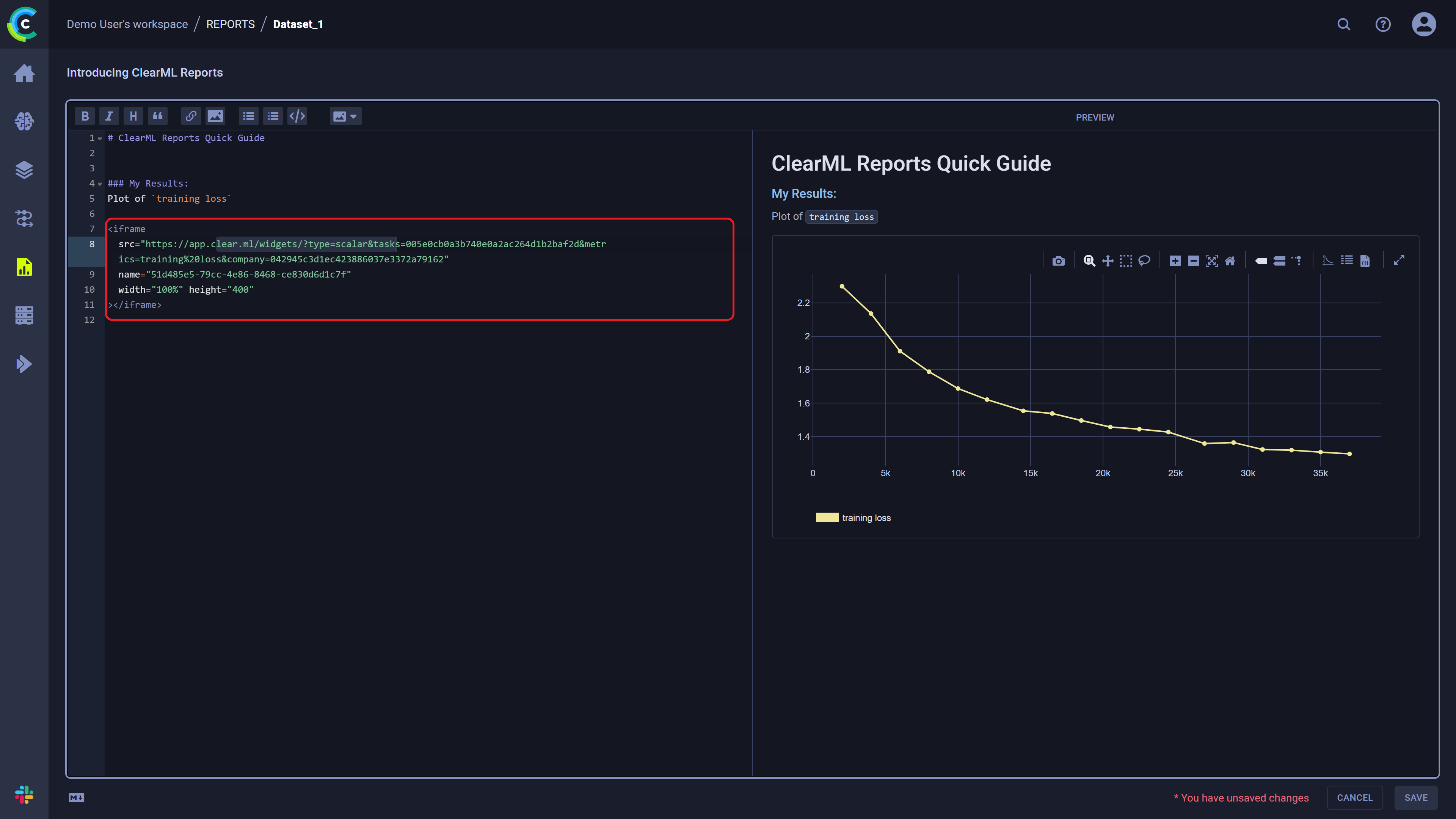1456x819 pixels.
Task: Click the training loss code tag in preview
Action: 841,217
